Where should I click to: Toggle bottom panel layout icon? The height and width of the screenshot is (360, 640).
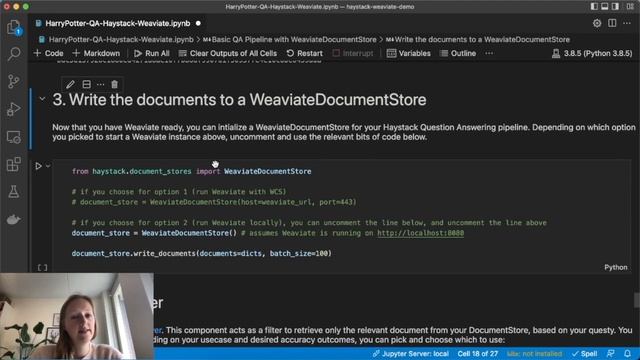tap(604, 7)
